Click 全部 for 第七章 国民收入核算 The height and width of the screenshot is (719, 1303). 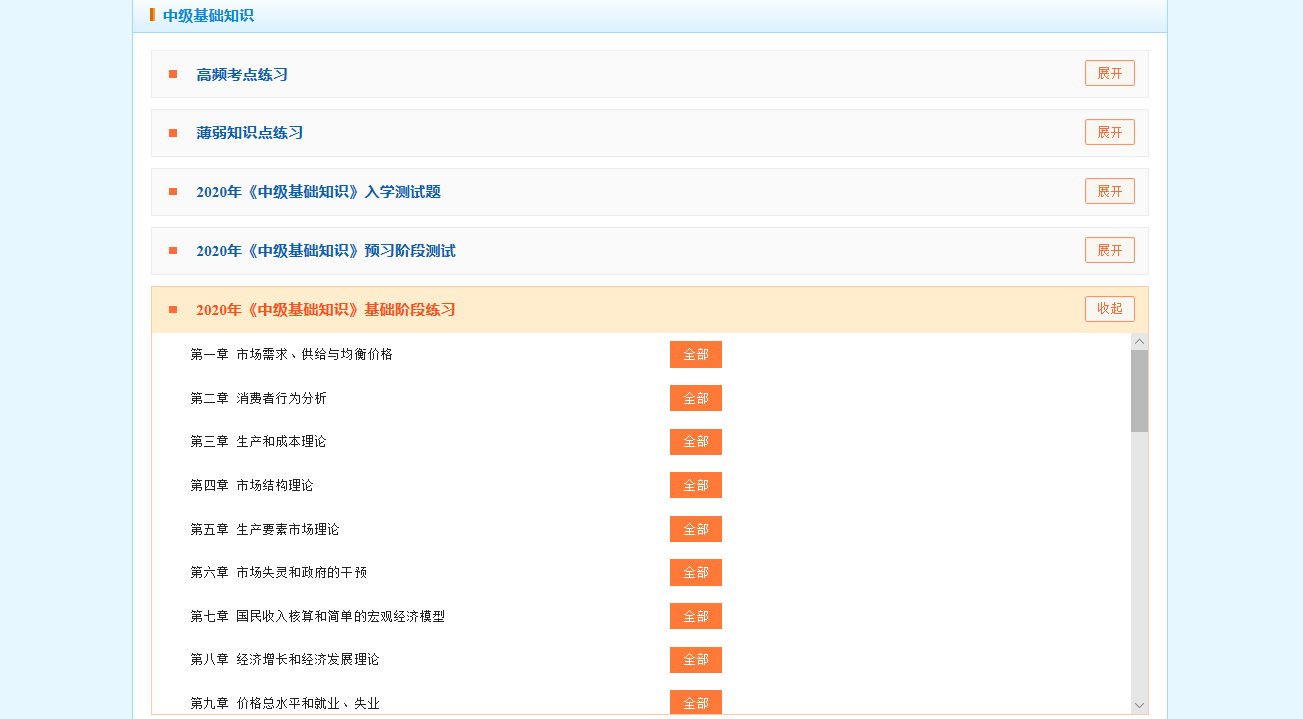695,617
